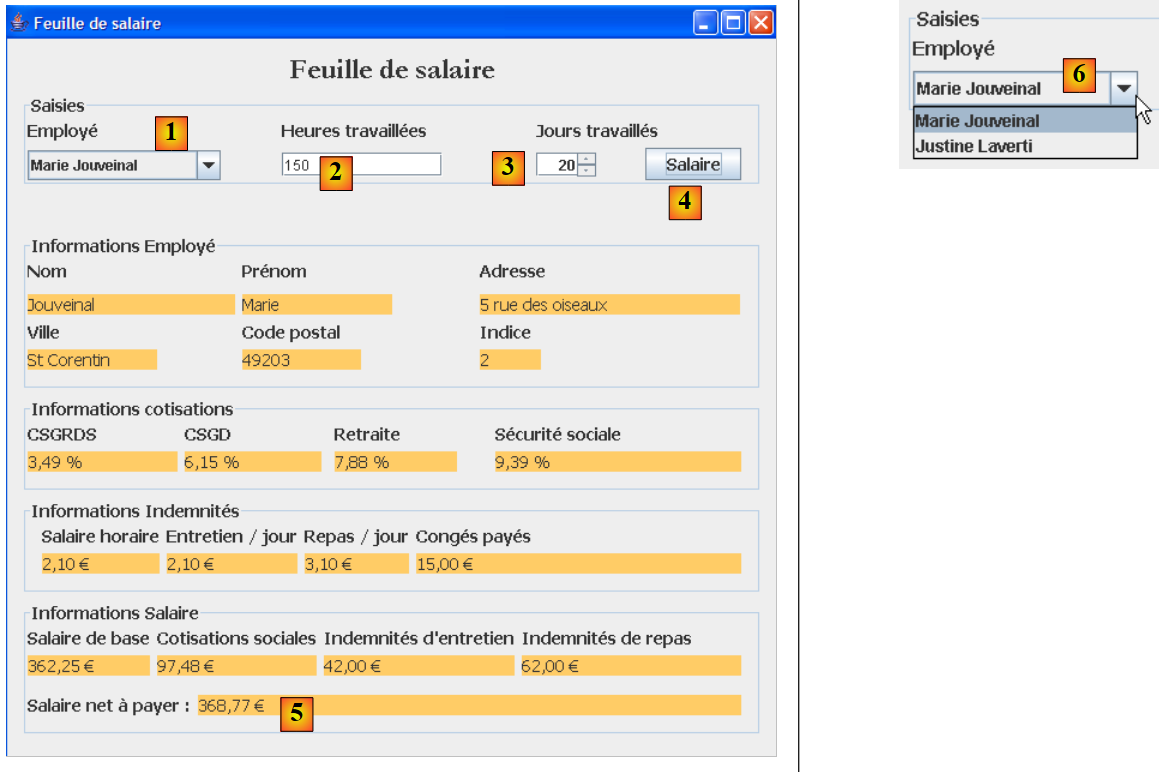This screenshot has width=1159, height=772.
Task: Click the Code postal value 49203
Action: coord(300,360)
